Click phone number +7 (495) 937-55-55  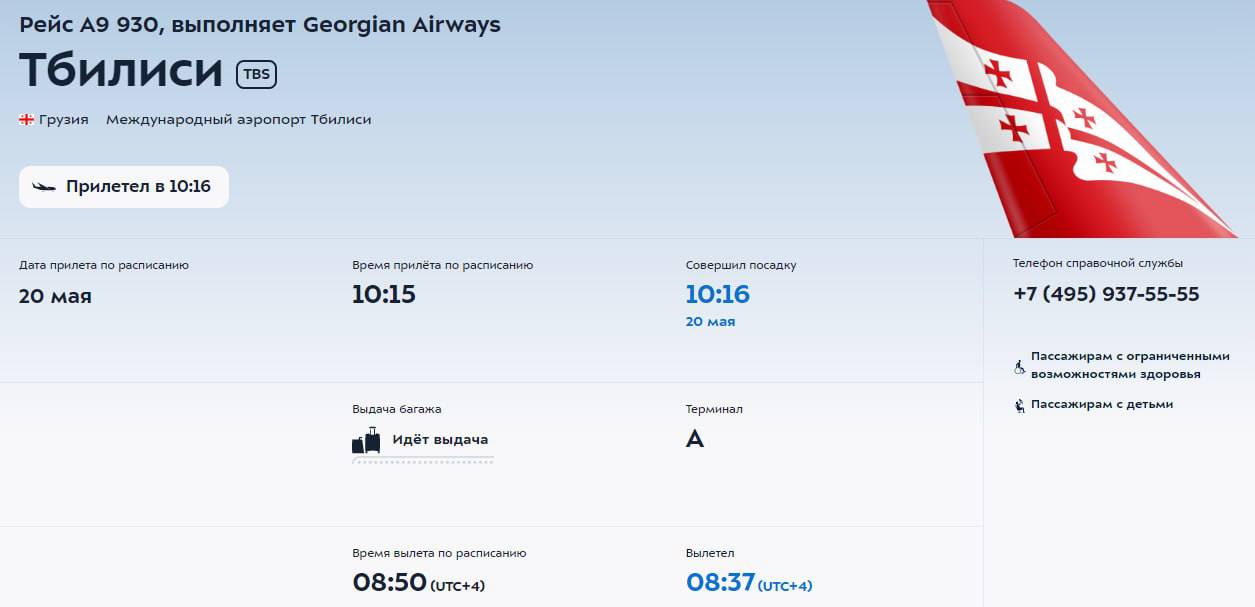click(x=1106, y=294)
